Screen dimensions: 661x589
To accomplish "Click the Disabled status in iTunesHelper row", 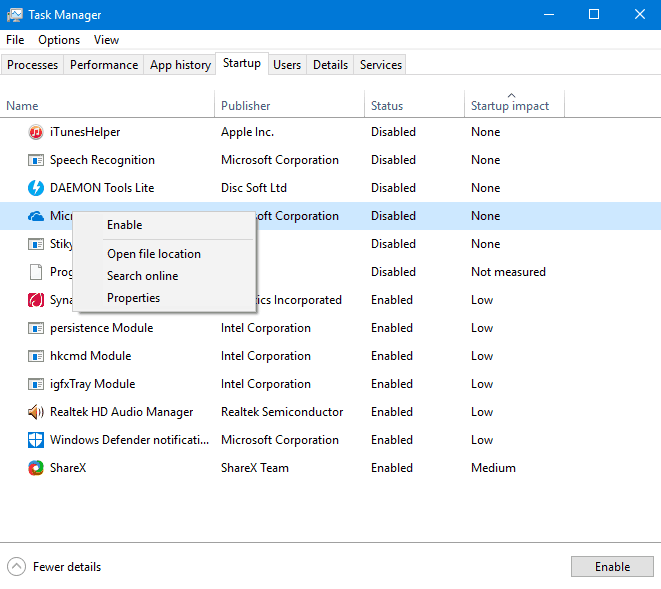I will (393, 132).
